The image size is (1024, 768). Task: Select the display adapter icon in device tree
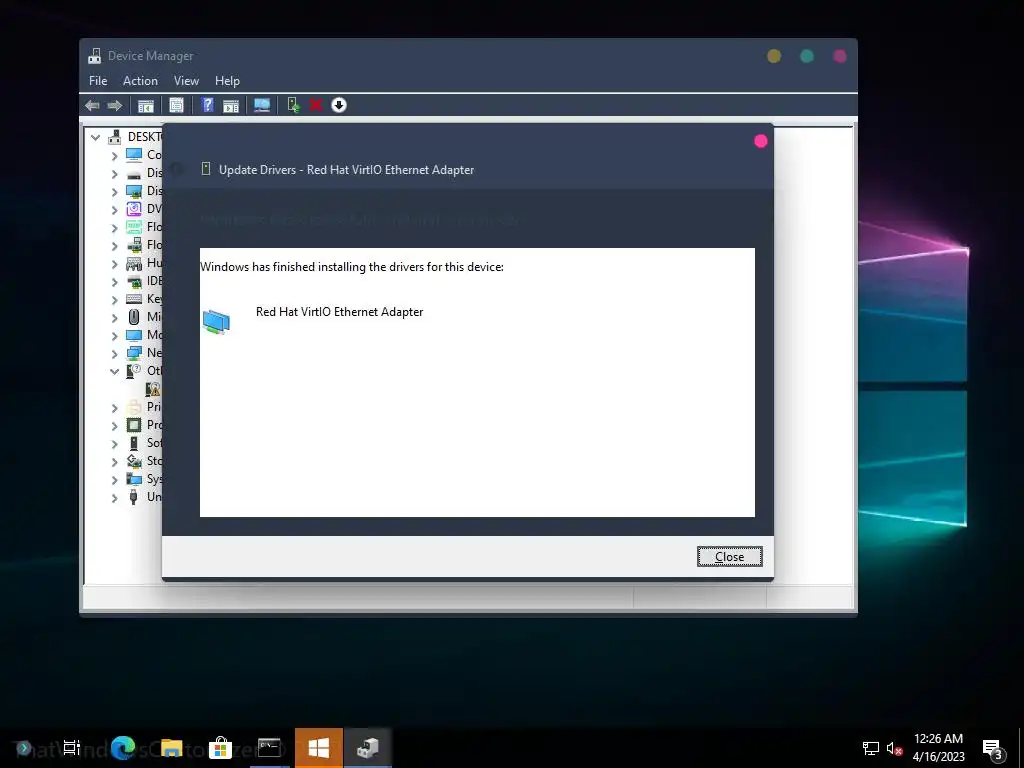[x=134, y=191]
